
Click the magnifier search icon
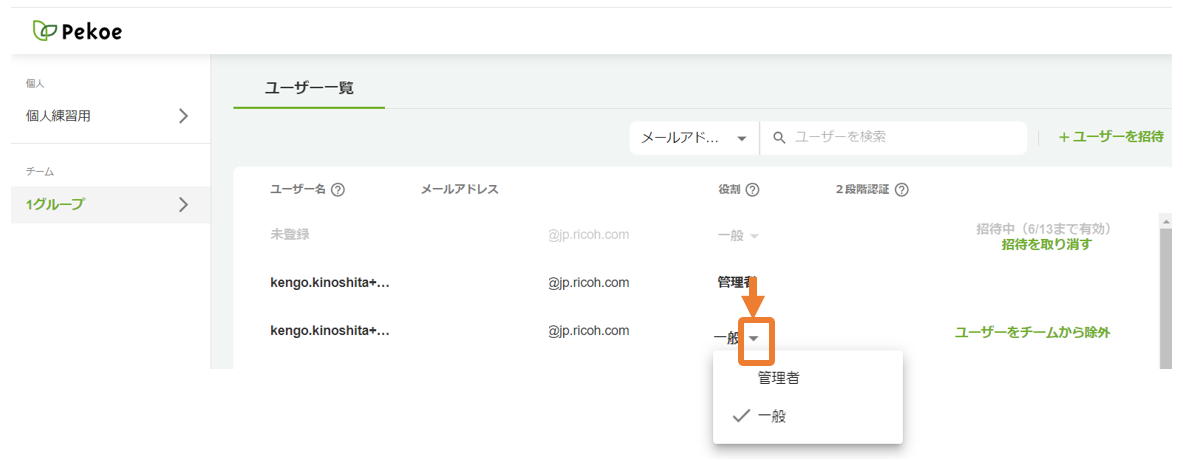coord(780,138)
